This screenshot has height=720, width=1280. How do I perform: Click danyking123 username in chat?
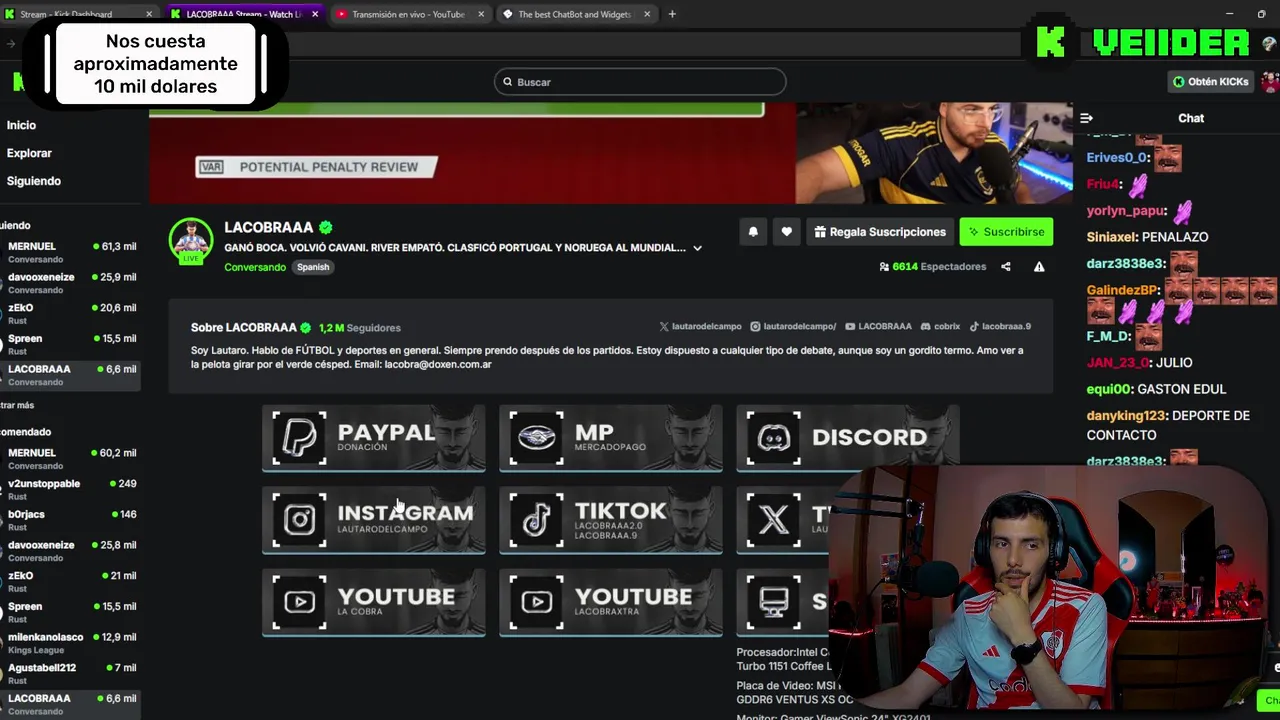(x=1127, y=416)
